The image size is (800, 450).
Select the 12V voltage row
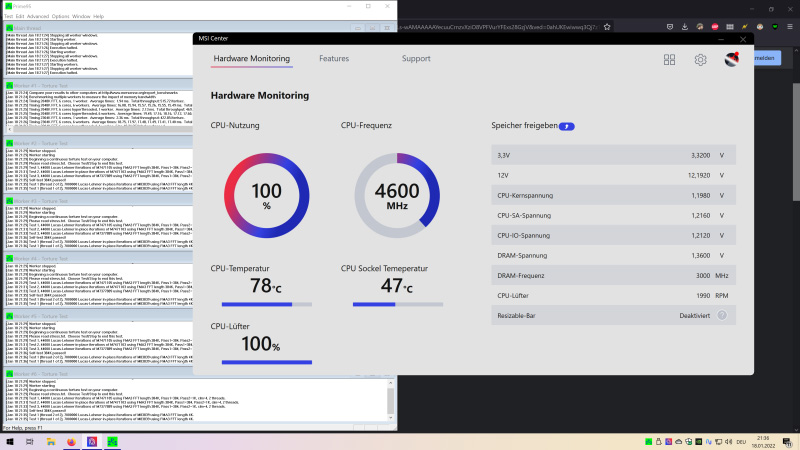pos(613,175)
